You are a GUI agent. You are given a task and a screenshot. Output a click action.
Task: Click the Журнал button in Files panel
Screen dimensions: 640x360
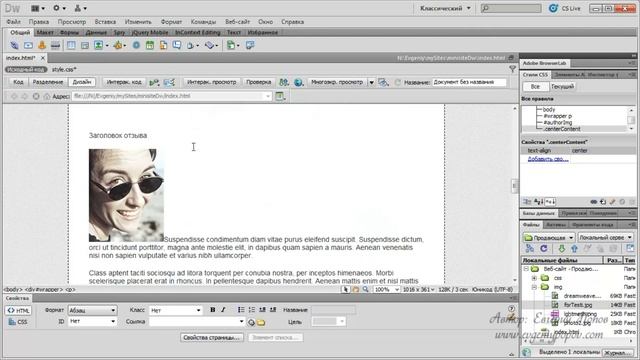(x=618, y=353)
